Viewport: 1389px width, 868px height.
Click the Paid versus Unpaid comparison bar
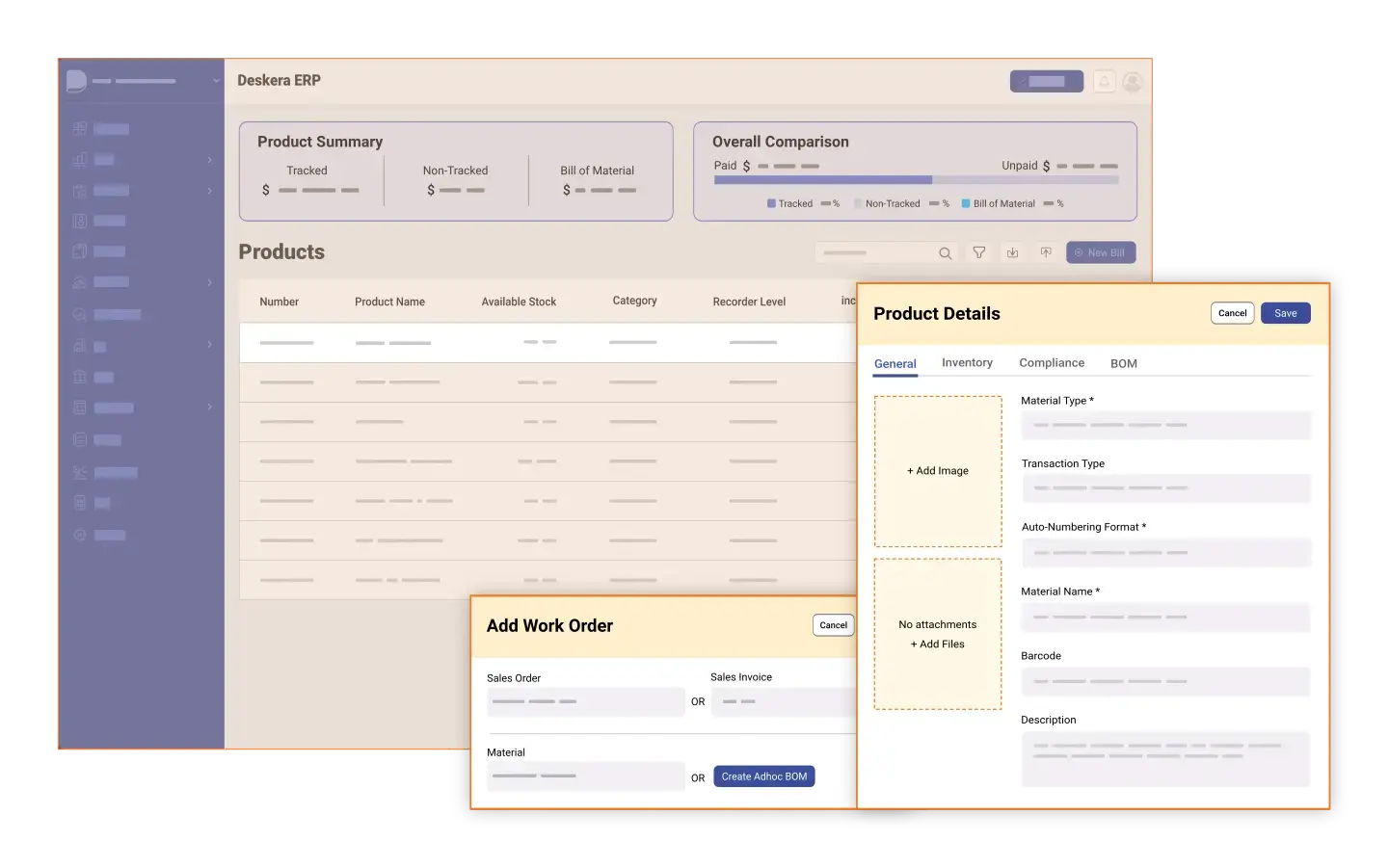click(x=916, y=179)
